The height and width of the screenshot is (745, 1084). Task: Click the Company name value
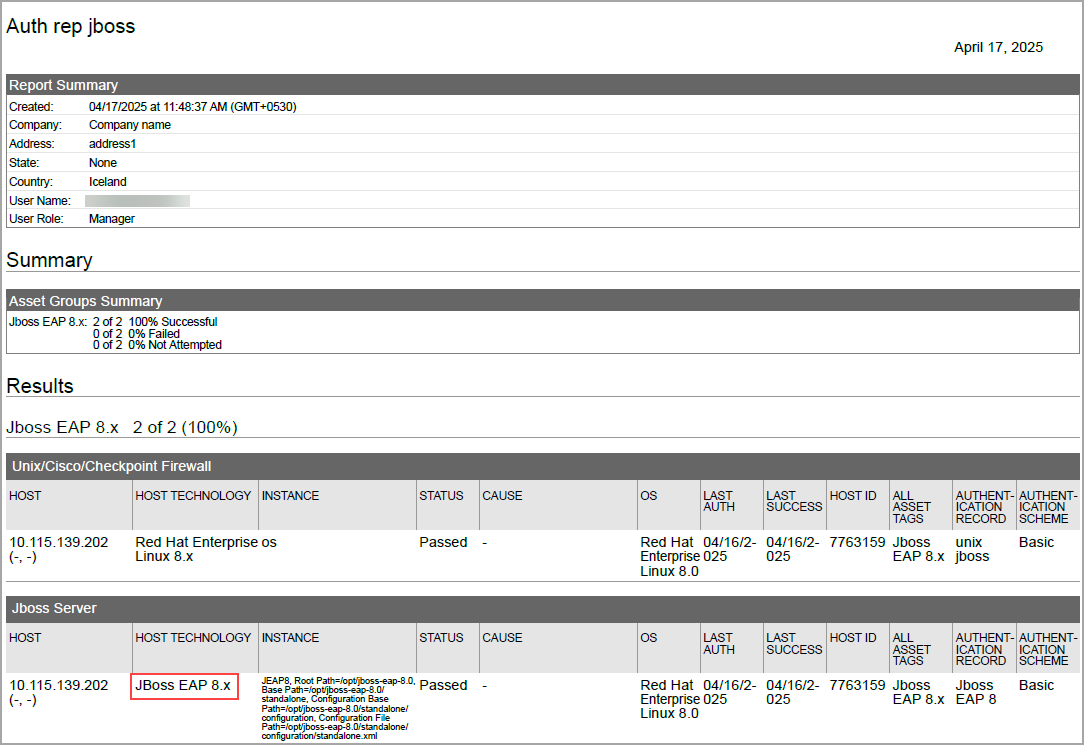[130, 125]
